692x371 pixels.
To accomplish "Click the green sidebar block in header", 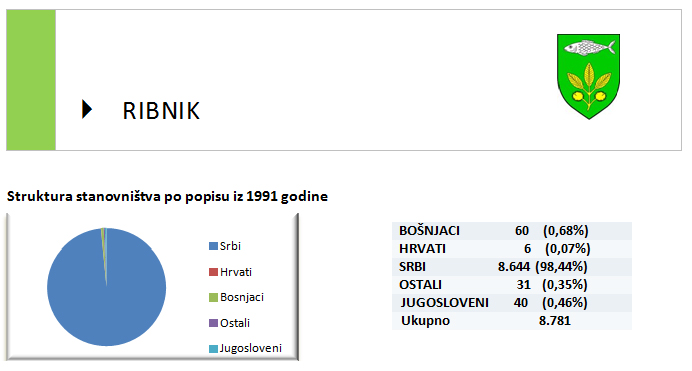I will (31, 80).
